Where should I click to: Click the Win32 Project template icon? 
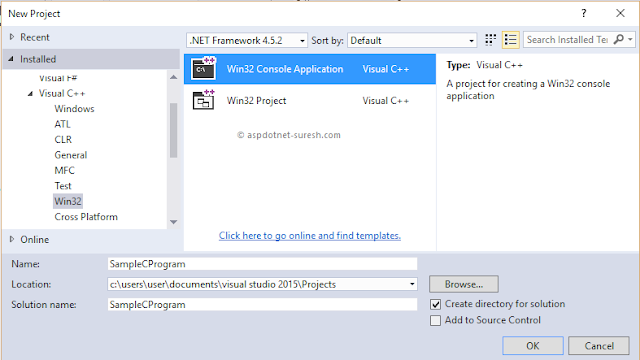click(x=204, y=100)
